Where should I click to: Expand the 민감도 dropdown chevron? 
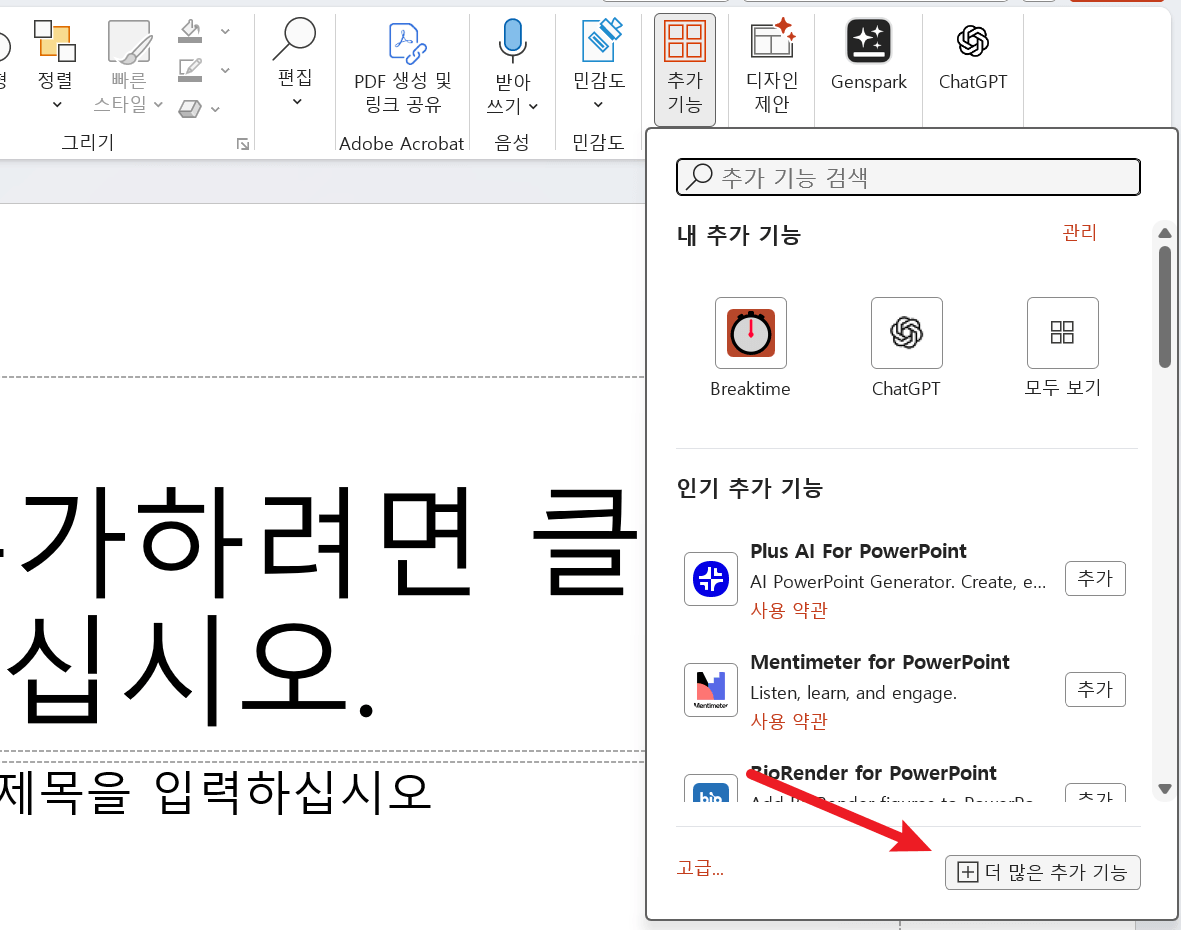[598, 105]
